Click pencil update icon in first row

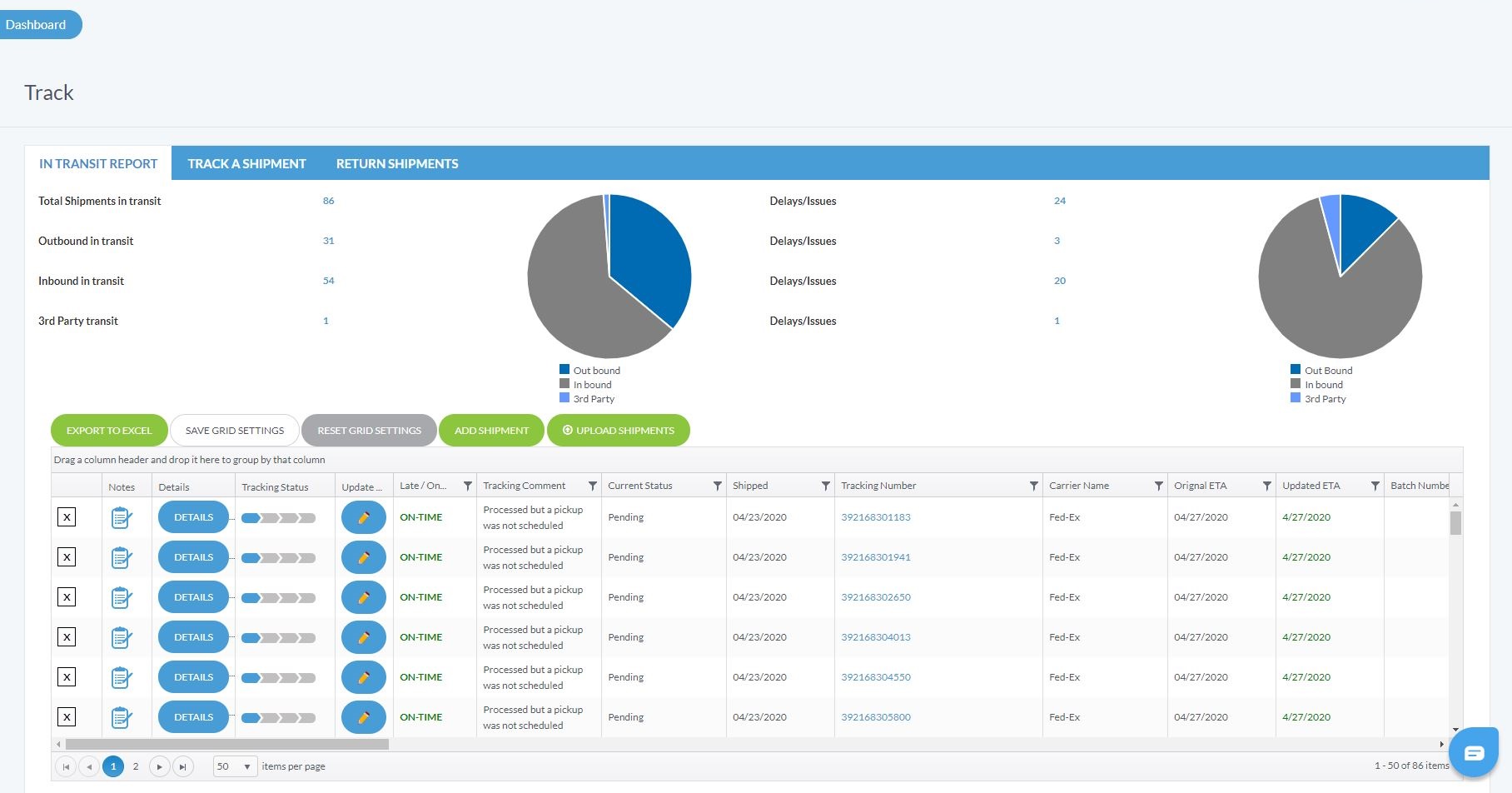point(363,517)
